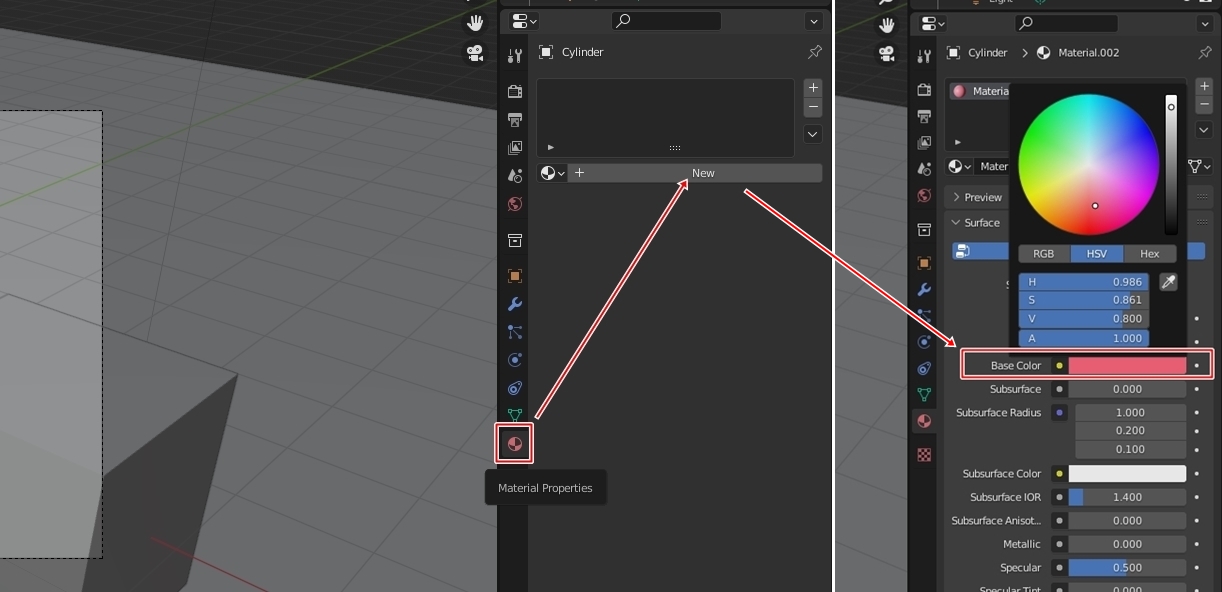This screenshot has width=1222, height=592.
Task: Open Output Properties tab in left panel
Action: 515,120
